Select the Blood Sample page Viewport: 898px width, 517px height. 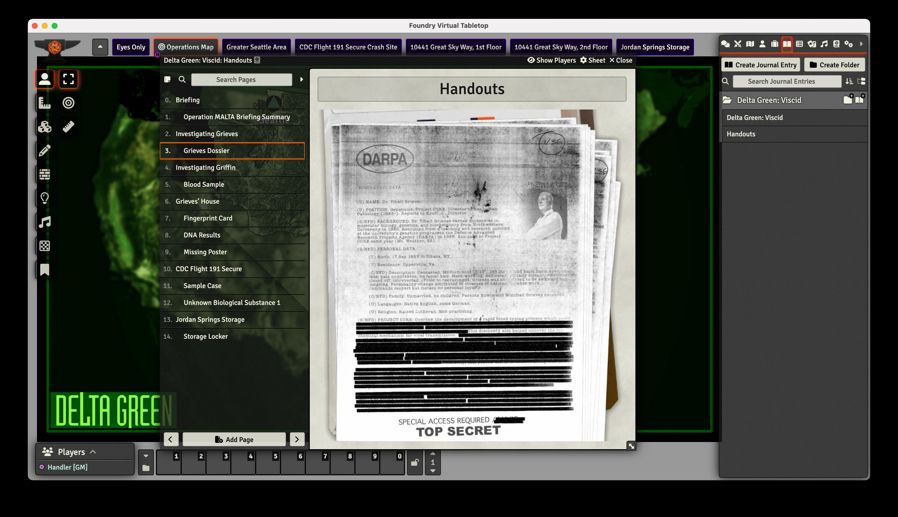tap(234, 184)
